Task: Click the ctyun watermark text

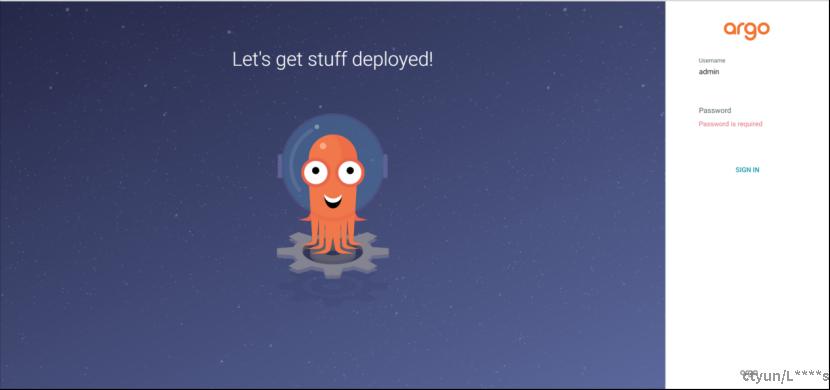Action: [786, 376]
